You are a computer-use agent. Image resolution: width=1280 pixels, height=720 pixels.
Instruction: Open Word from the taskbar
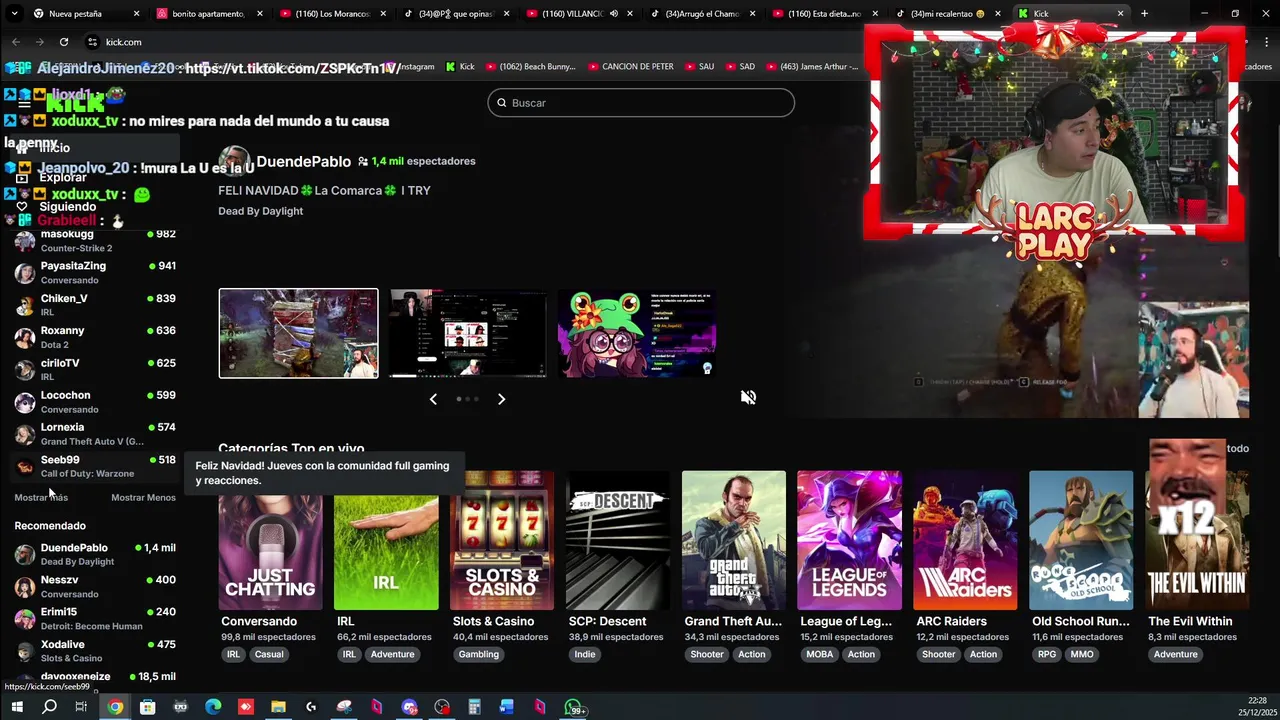pos(507,707)
